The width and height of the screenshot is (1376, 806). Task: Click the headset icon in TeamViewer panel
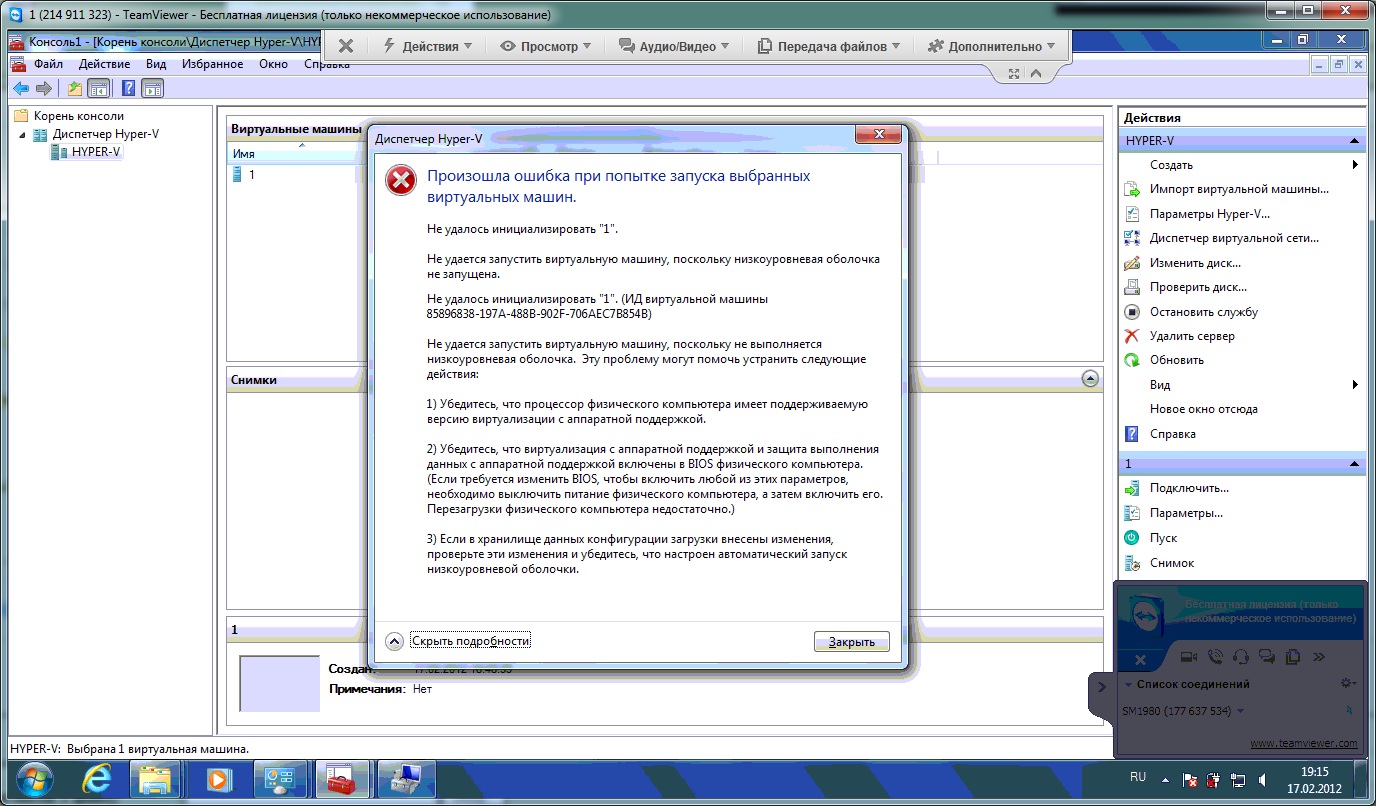click(1241, 657)
